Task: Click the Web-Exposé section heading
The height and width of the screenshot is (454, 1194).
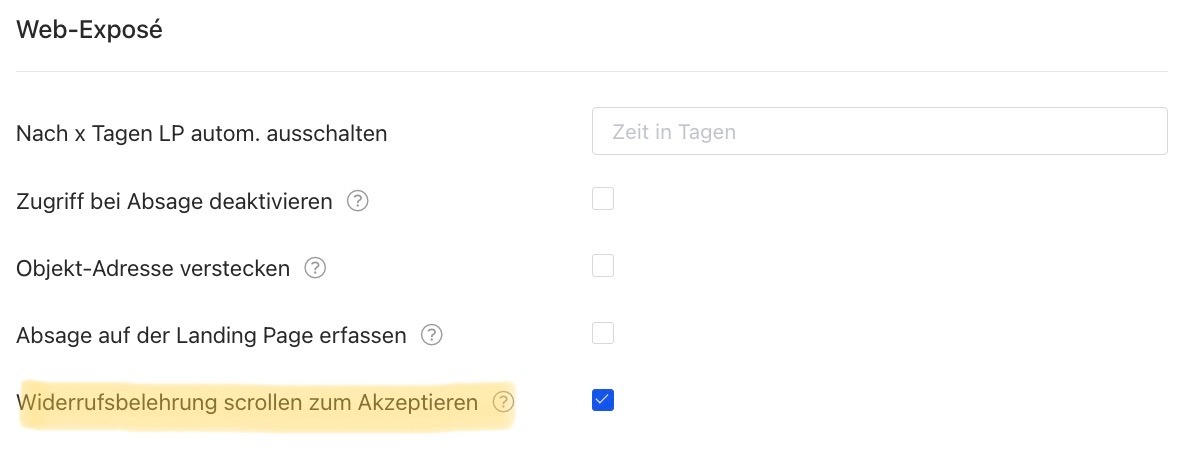Action: pos(89,31)
